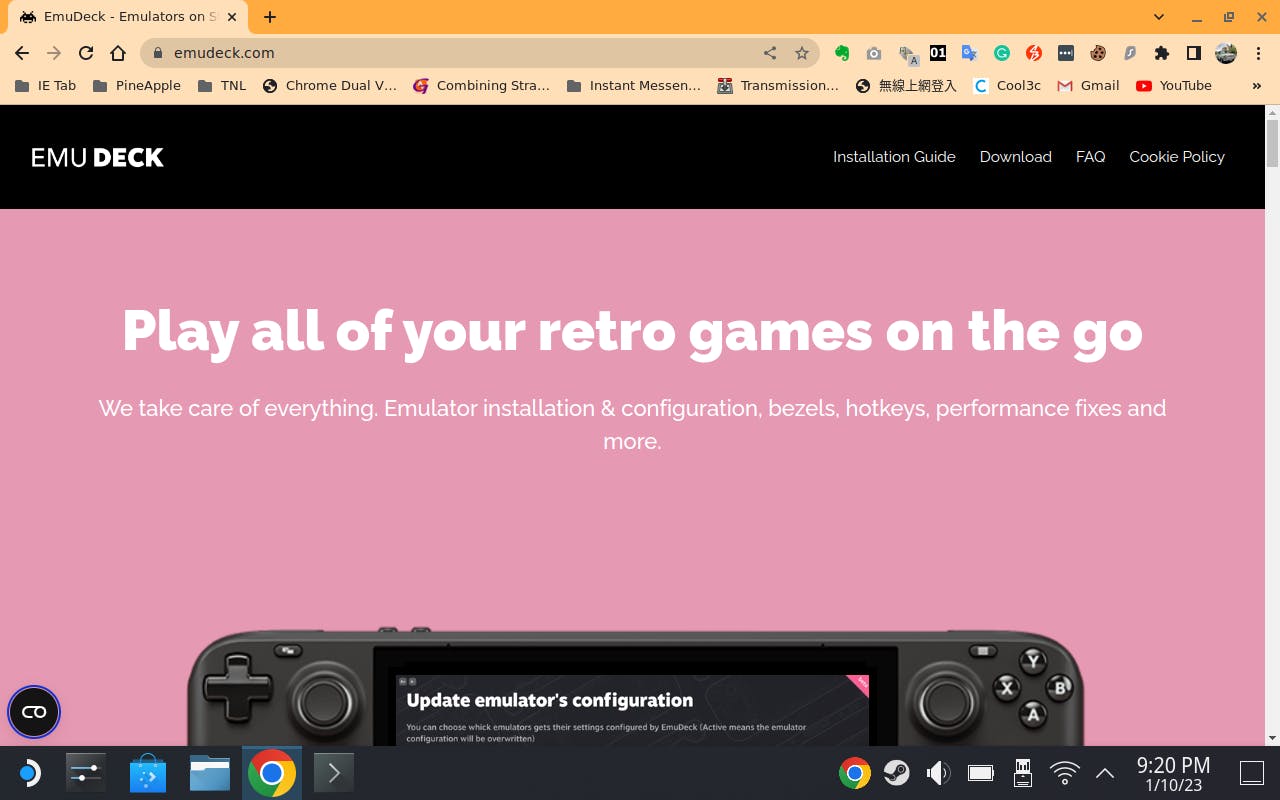The height and width of the screenshot is (800, 1280).
Task: Switch to Chrome window on taskbar
Action: tap(272, 773)
